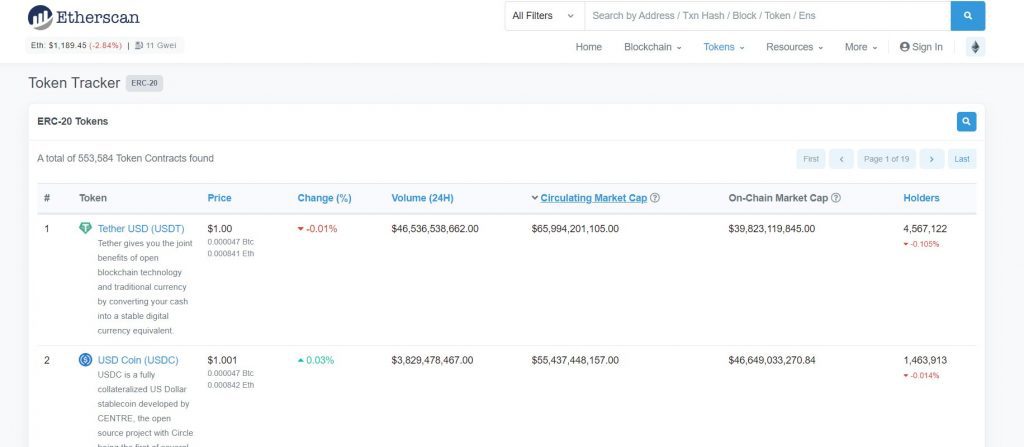Click the 11 Gwei gas value

(161, 46)
